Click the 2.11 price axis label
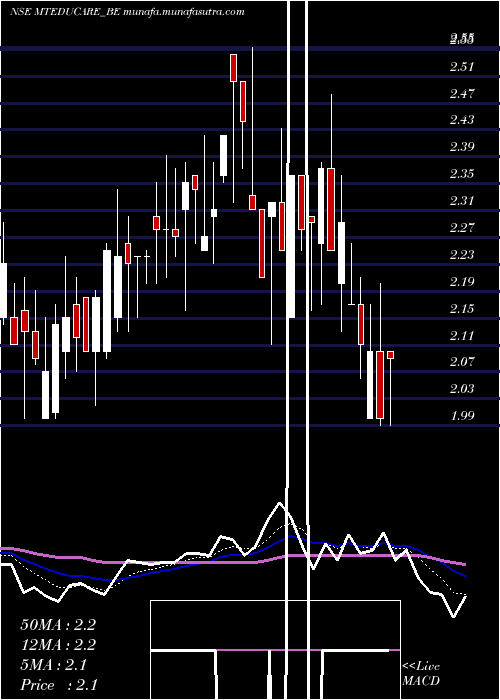 (x=462, y=336)
